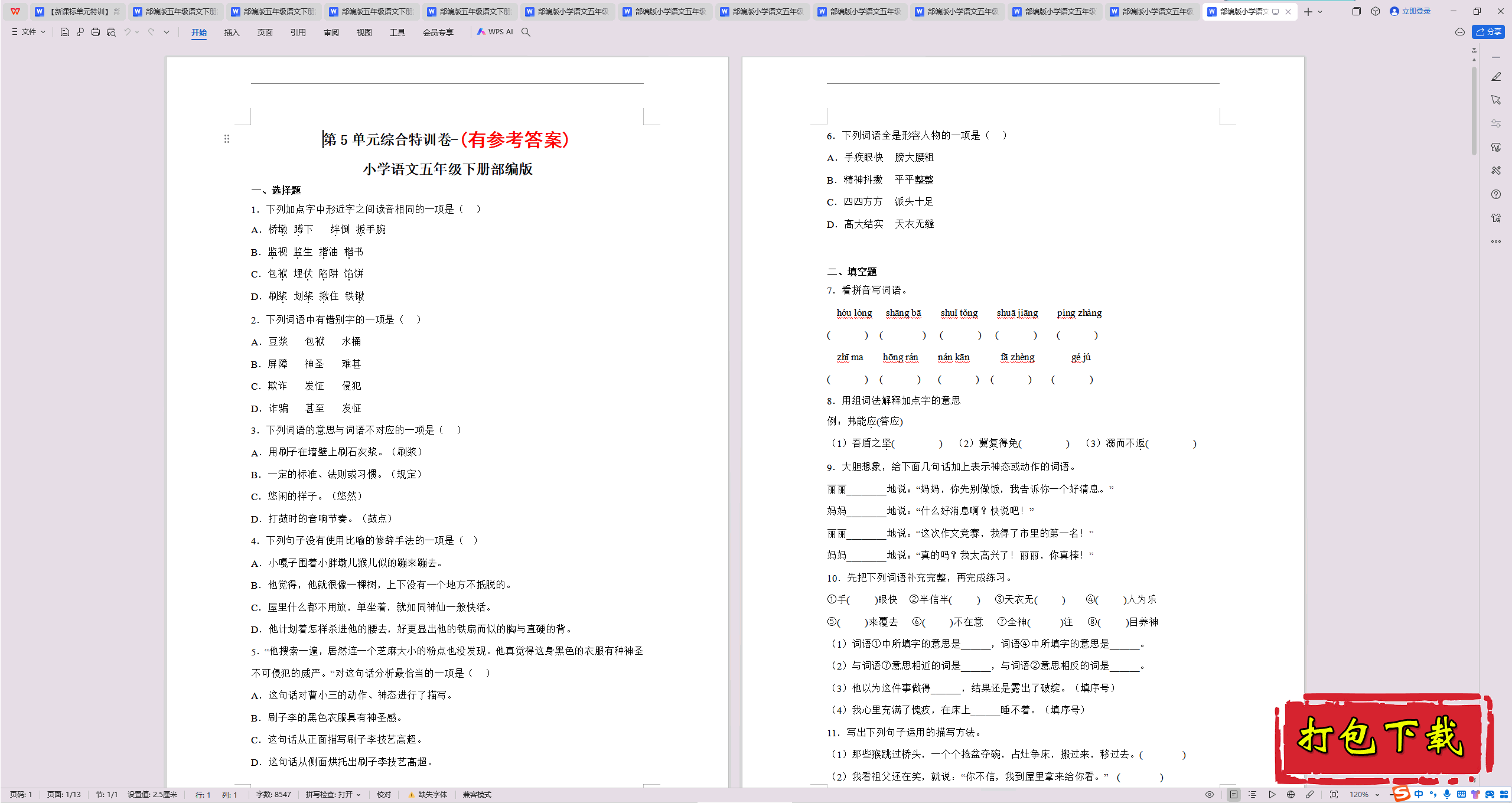Click the blue 分享 share button

pos(1488,32)
